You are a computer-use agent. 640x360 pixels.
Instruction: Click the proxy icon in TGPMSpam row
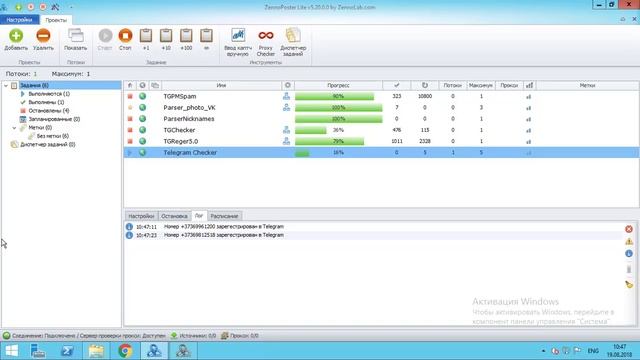287,96
